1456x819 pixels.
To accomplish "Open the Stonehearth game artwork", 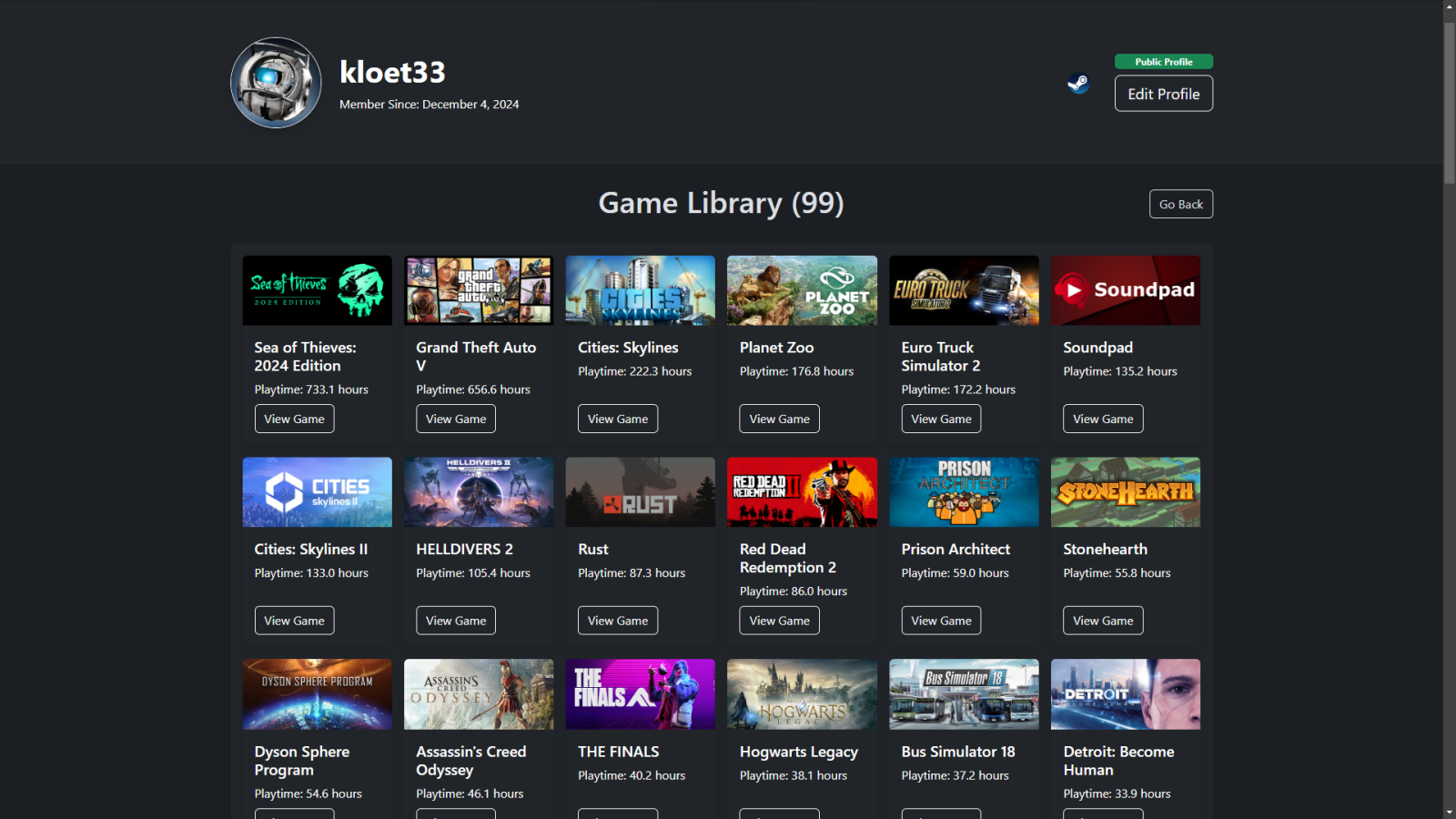I will (x=1126, y=491).
